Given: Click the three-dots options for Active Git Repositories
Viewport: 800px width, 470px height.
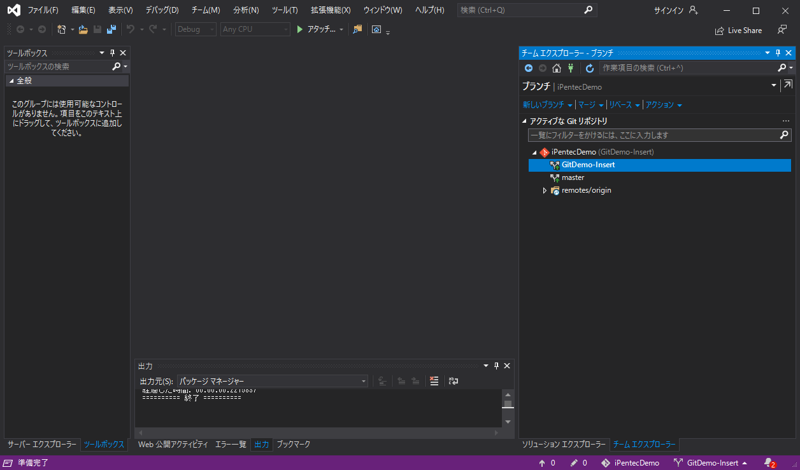Looking at the screenshot, I should click(x=786, y=121).
